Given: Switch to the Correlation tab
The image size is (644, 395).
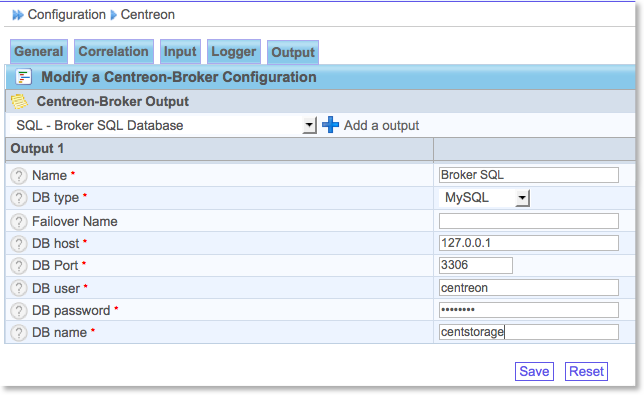Looking at the screenshot, I should [114, 52].
